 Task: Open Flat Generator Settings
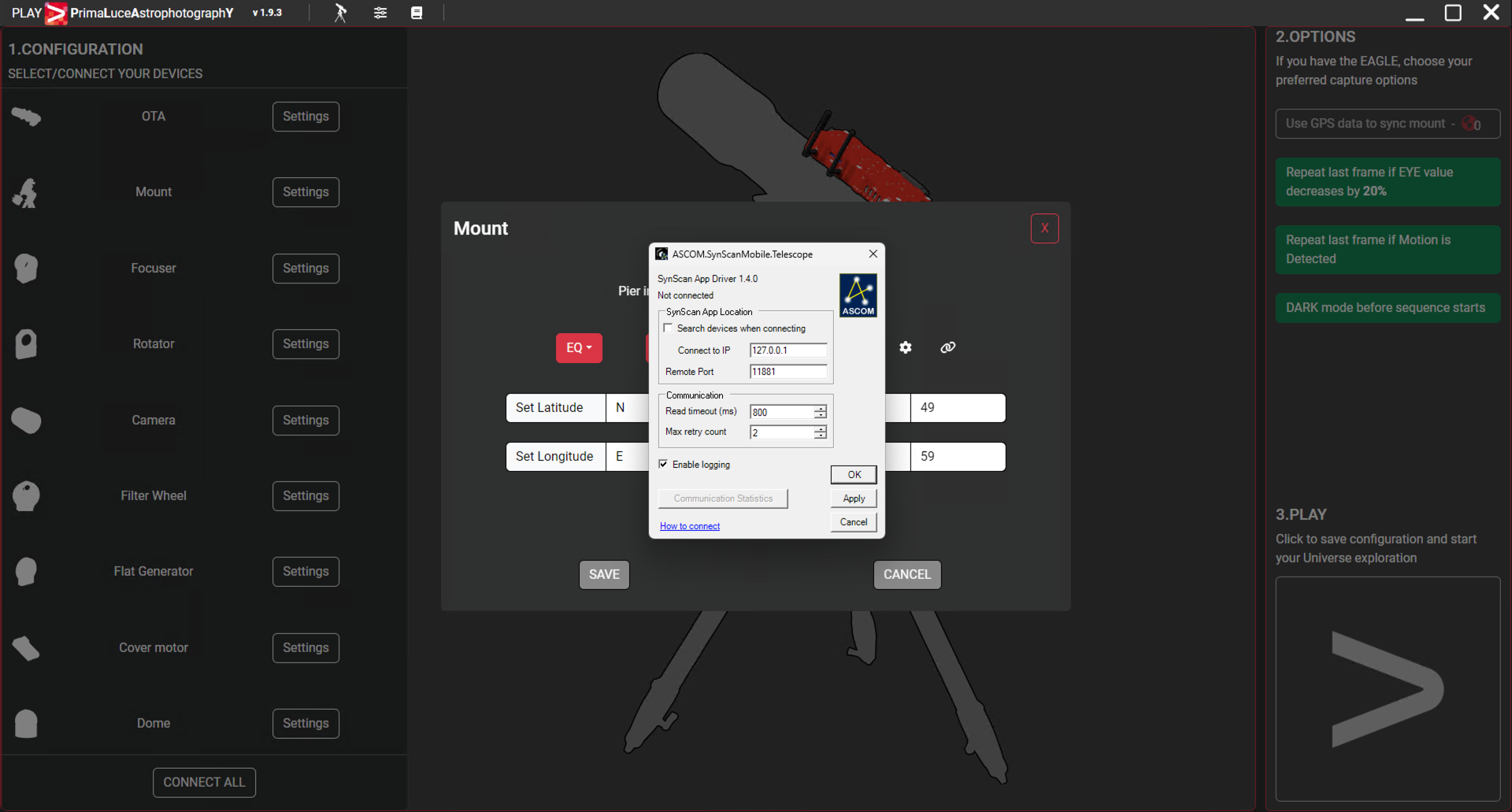(x=306, y=572)
